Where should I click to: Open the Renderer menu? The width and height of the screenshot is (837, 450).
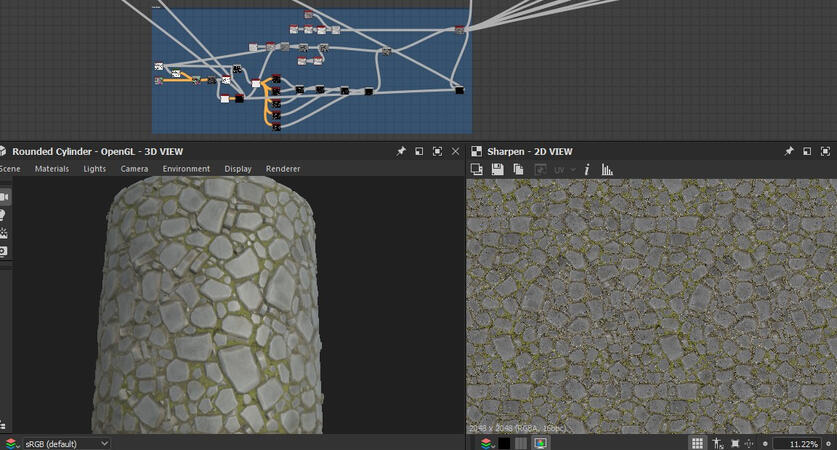(282, 169)
